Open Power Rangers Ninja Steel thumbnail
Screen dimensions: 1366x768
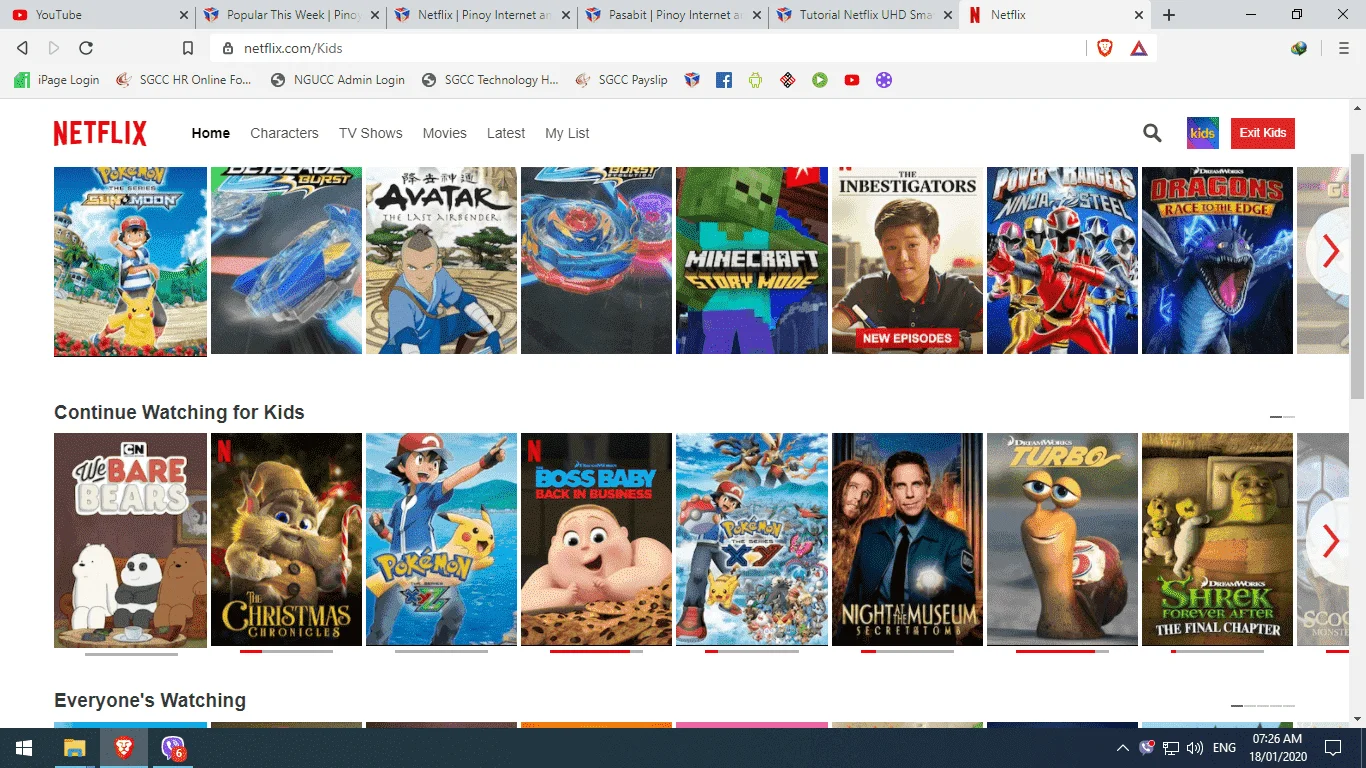coord(1062,260)
